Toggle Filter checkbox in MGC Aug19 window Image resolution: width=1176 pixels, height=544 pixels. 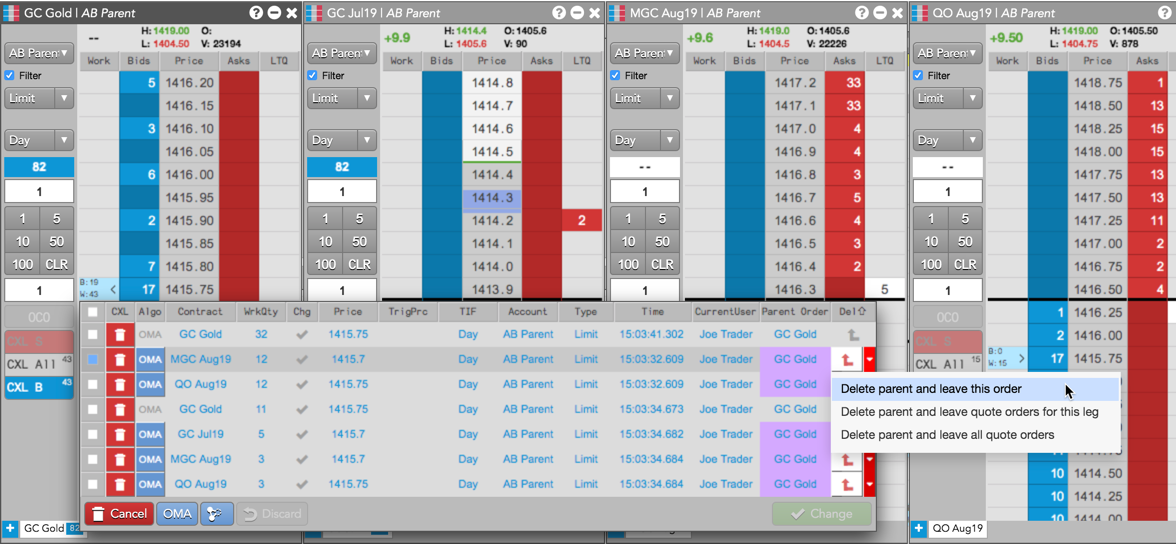click(616, 75)
